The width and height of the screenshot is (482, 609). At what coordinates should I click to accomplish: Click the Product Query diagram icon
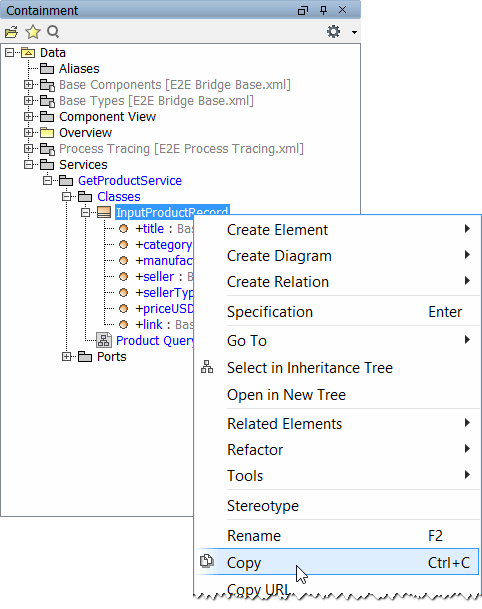pos(104,340)
